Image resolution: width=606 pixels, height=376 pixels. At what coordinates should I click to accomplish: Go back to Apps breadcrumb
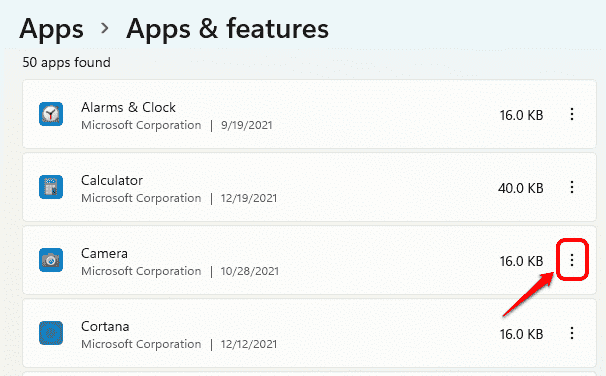pyautogui.click(x=51, y=29)
